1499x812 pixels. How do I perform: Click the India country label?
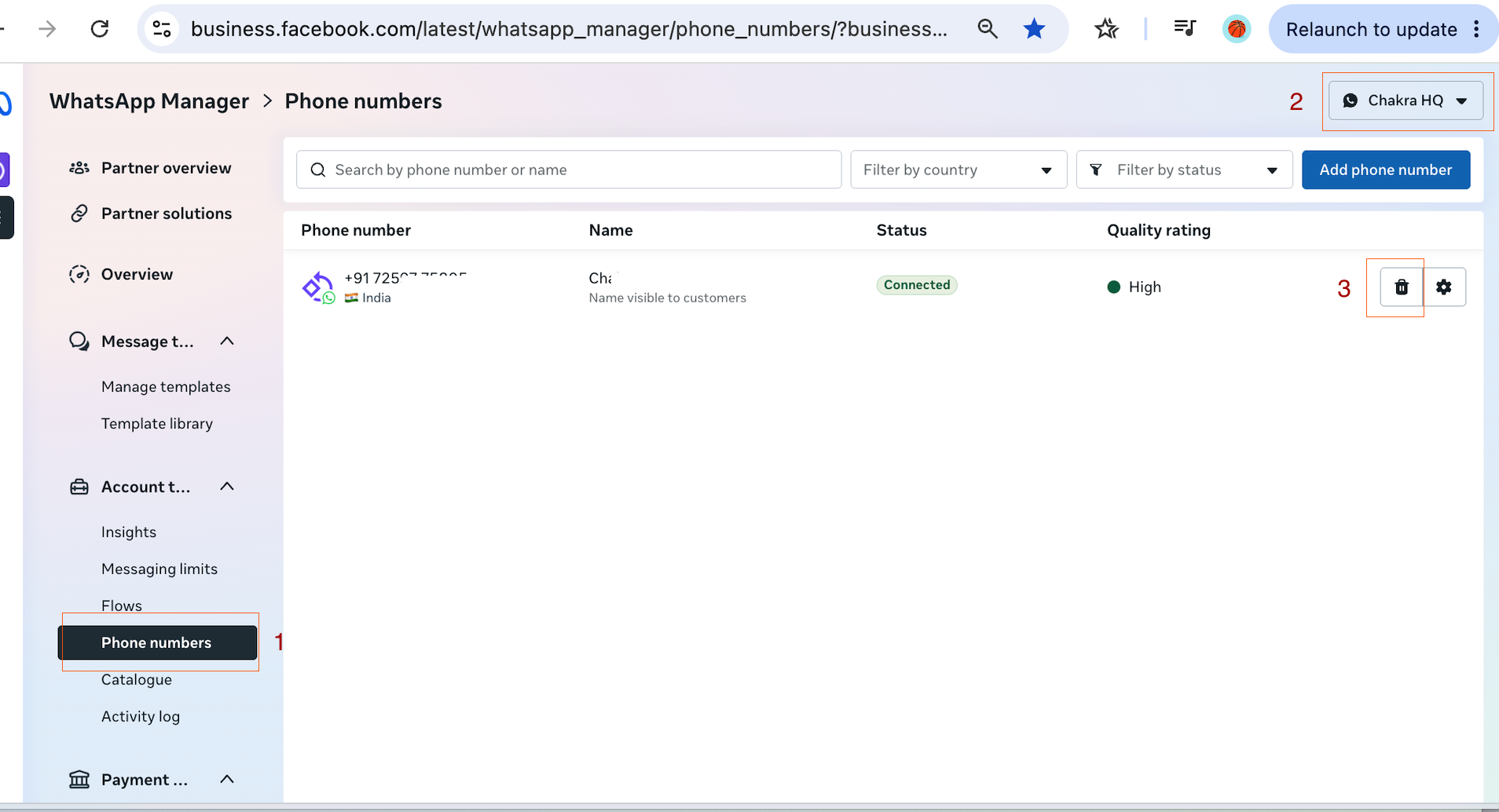coord(376,298)
